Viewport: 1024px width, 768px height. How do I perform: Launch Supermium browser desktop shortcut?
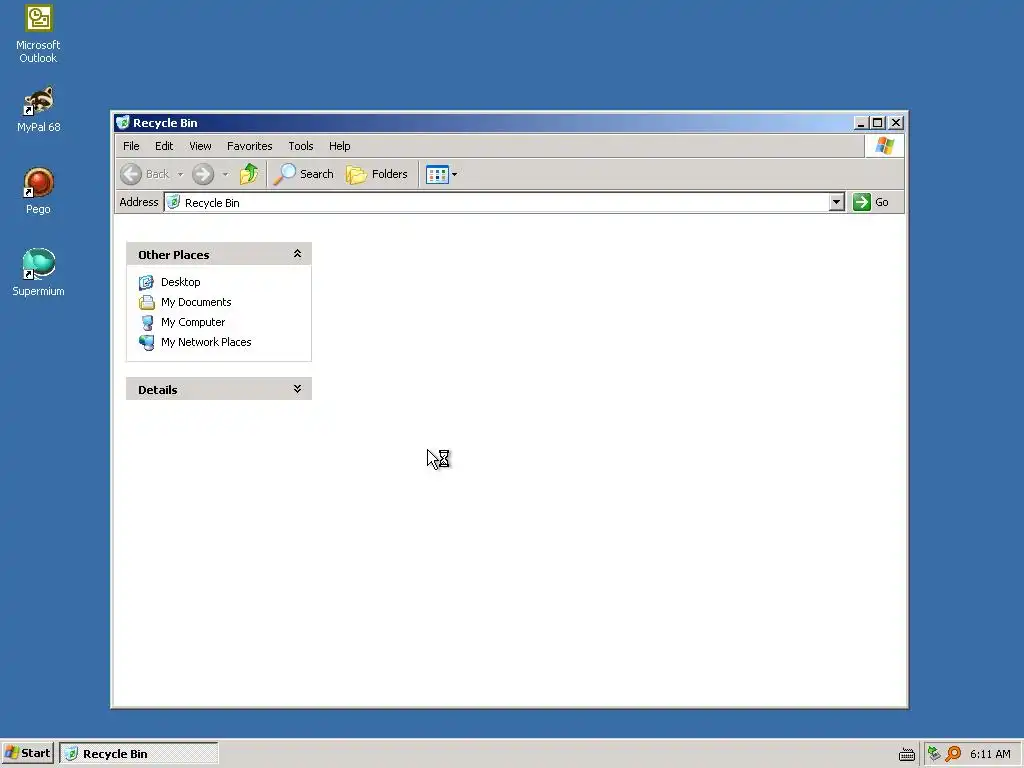click(38, 272)
